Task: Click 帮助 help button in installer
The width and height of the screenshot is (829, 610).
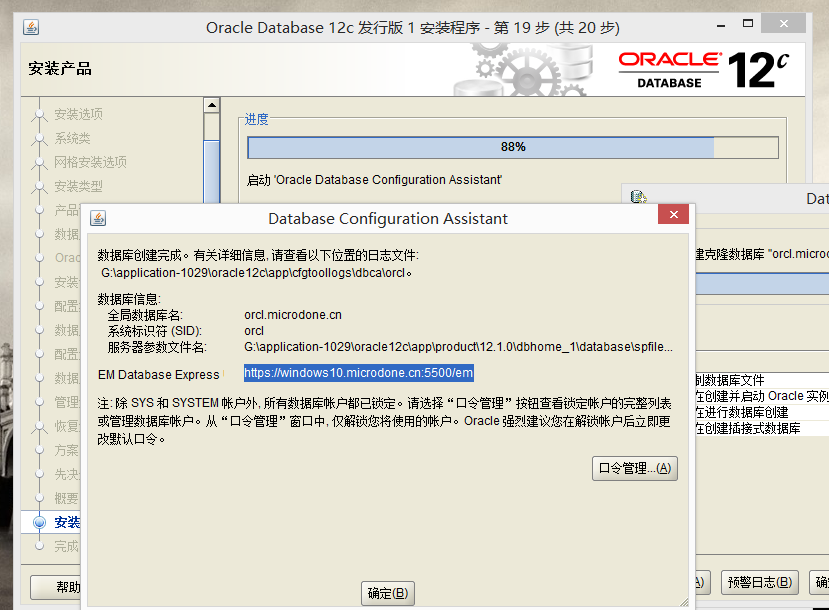Action: tap(56, 587)
